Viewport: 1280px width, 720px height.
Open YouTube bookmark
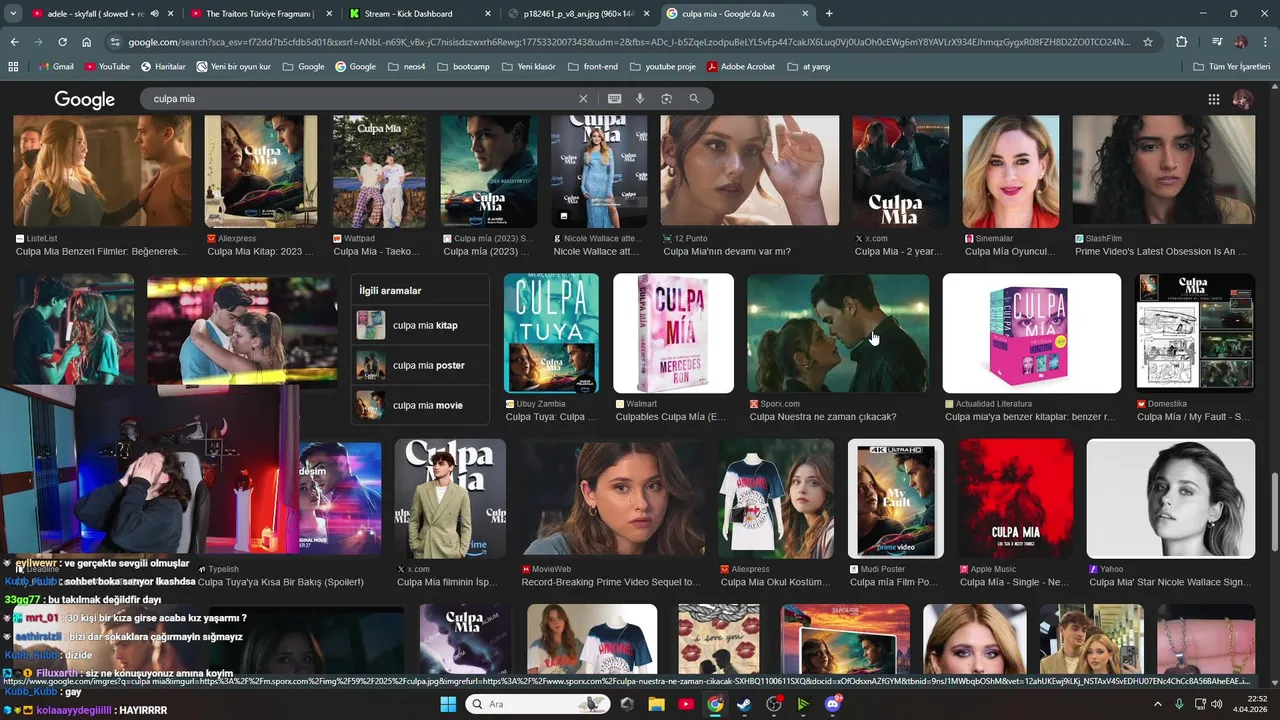click(107, 66)
